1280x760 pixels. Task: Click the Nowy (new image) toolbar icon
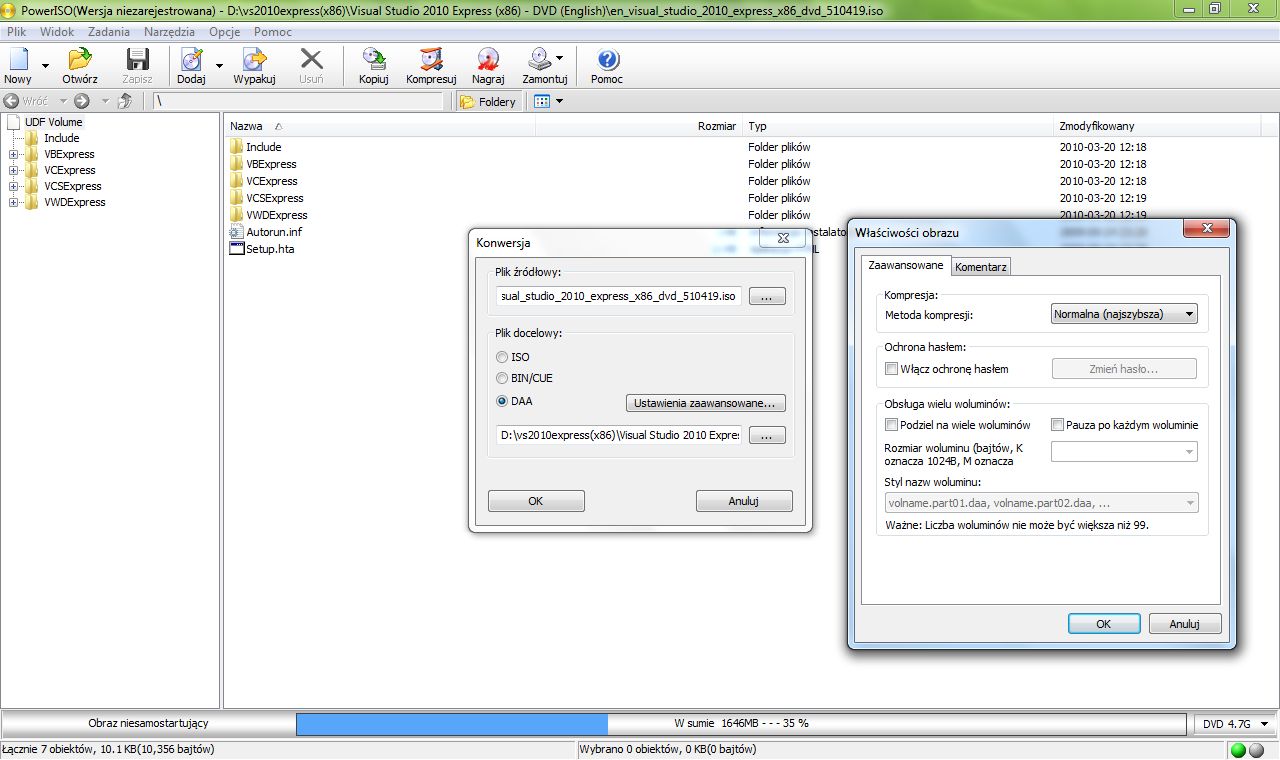tap(18, 60)
